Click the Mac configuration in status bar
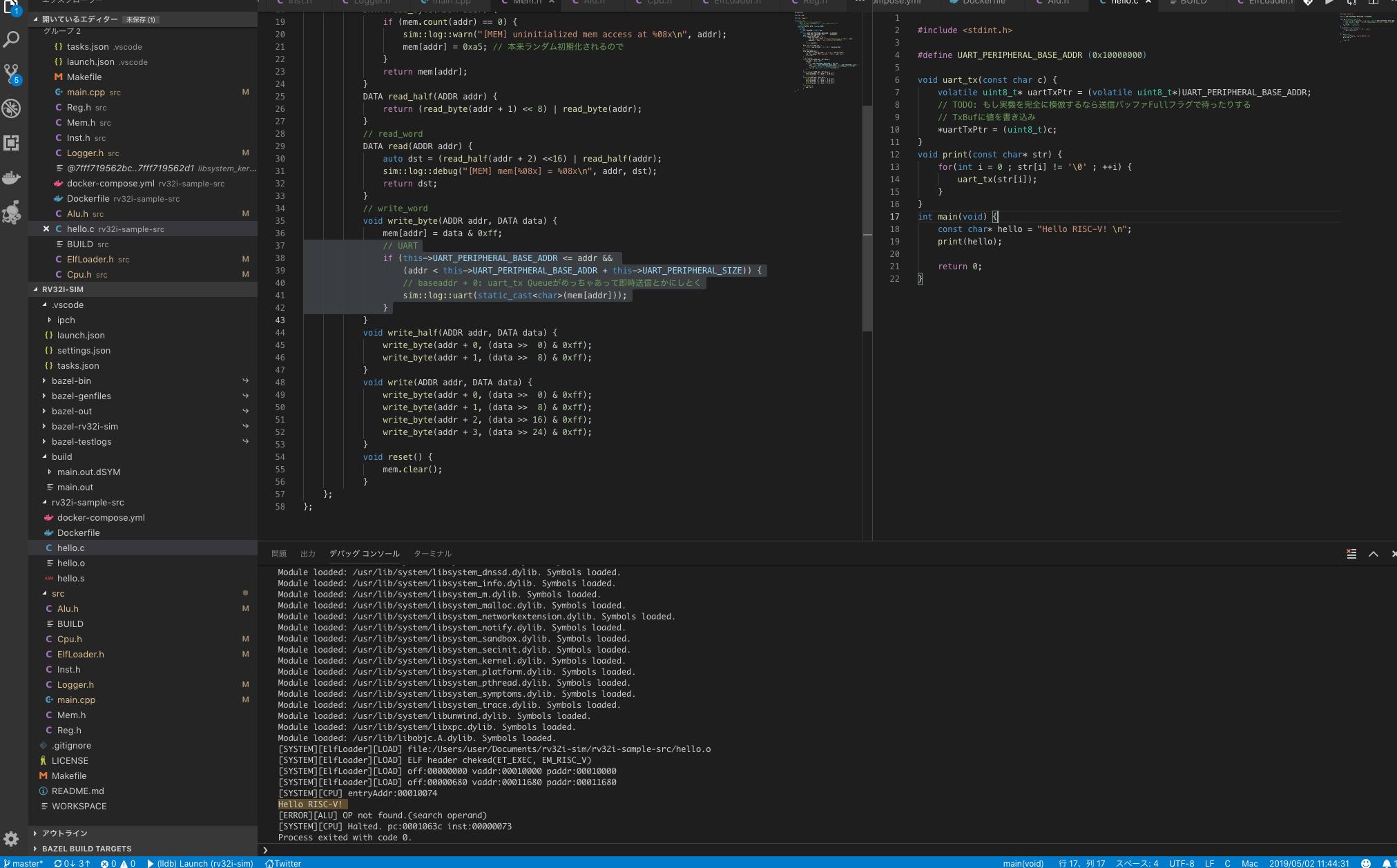Image resolution: width=1397 pixels, height=868 pixels. click(1249, 863)
